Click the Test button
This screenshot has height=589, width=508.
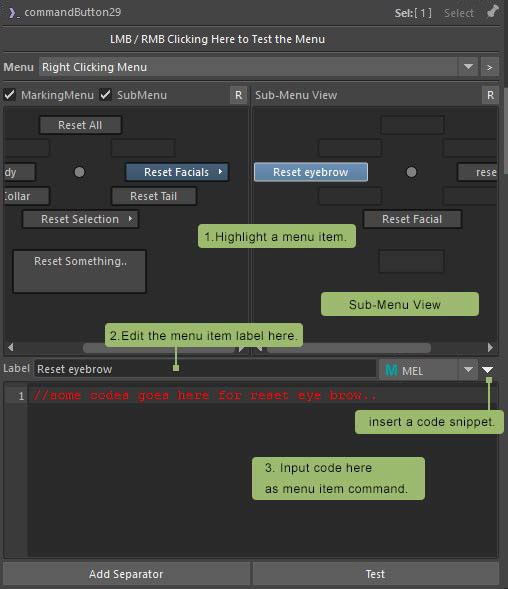click(x=375, y=574)
